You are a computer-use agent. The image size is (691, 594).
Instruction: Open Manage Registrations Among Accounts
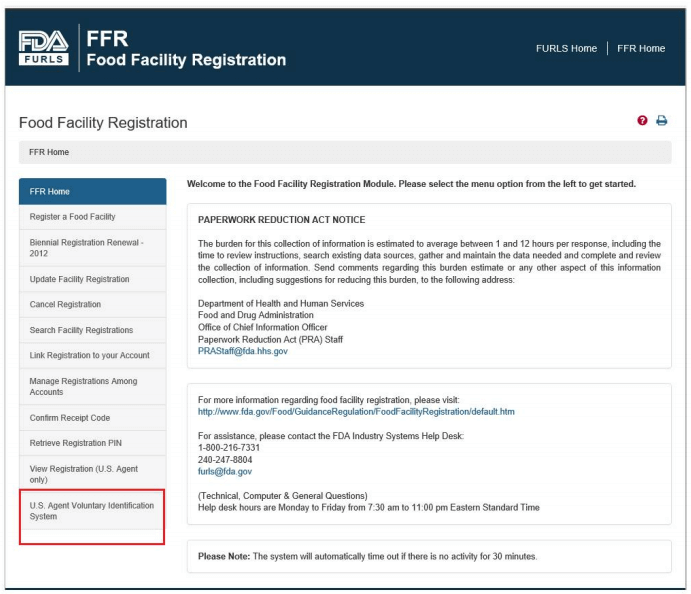coord(93,386)
